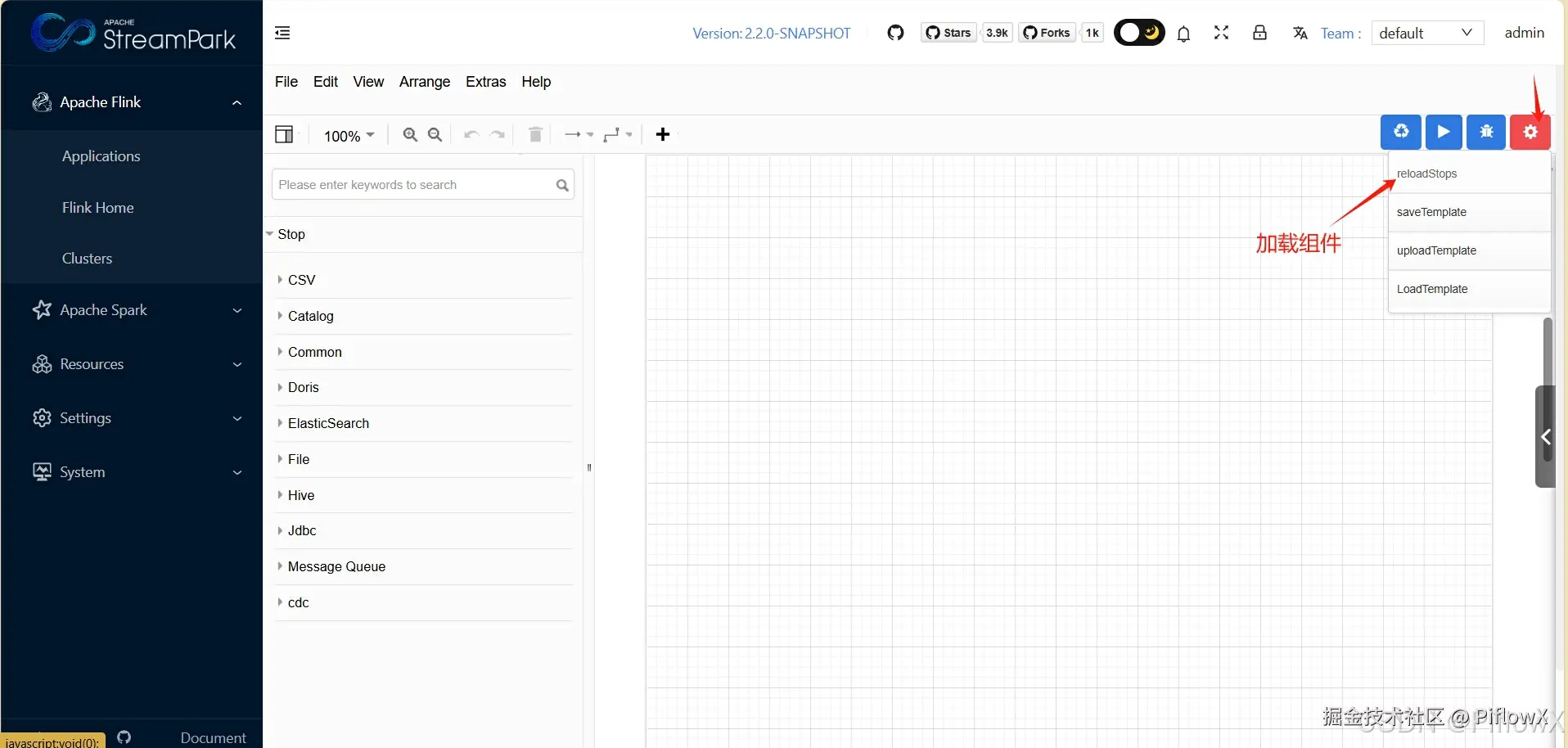Enter fullscreen mode using the header icon

(1221, 33)
